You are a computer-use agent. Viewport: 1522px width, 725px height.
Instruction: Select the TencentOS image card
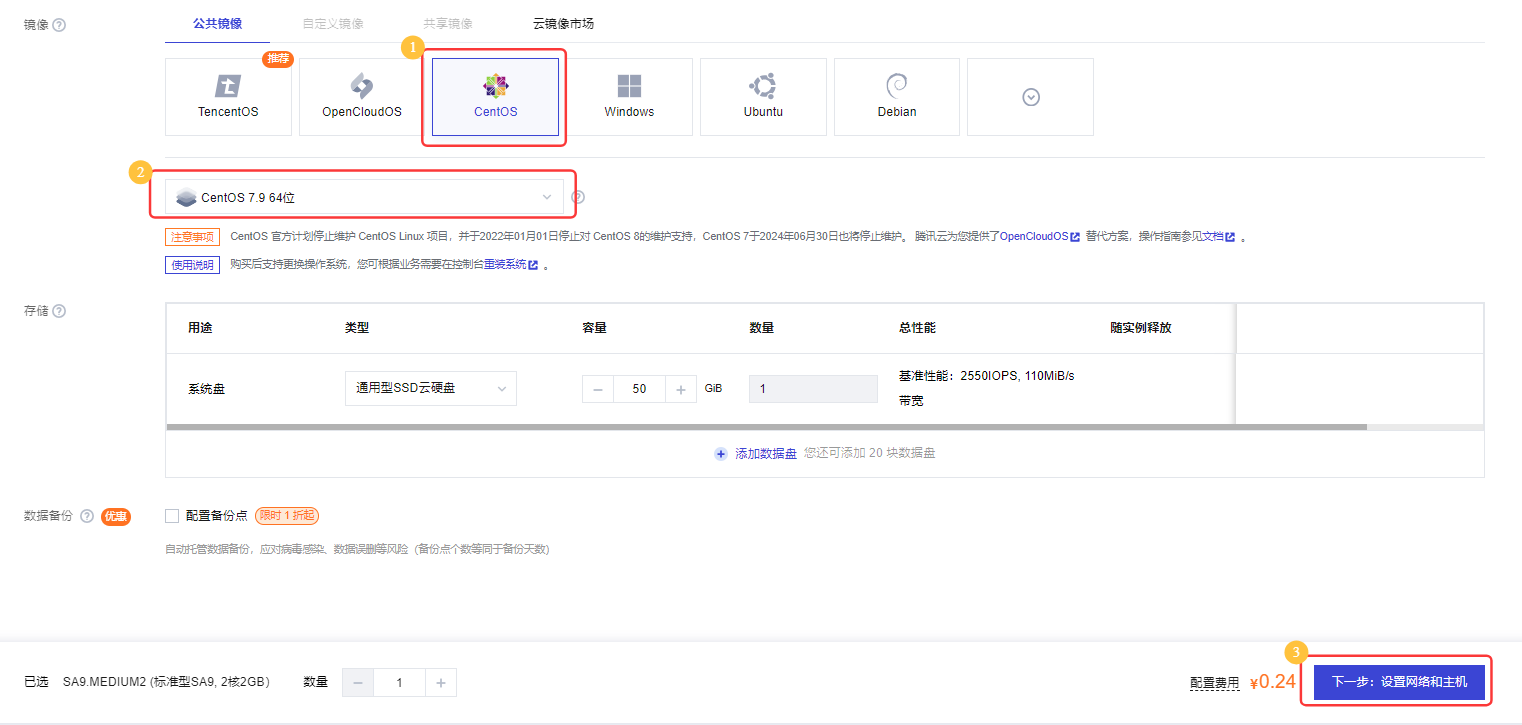point(228,97)
